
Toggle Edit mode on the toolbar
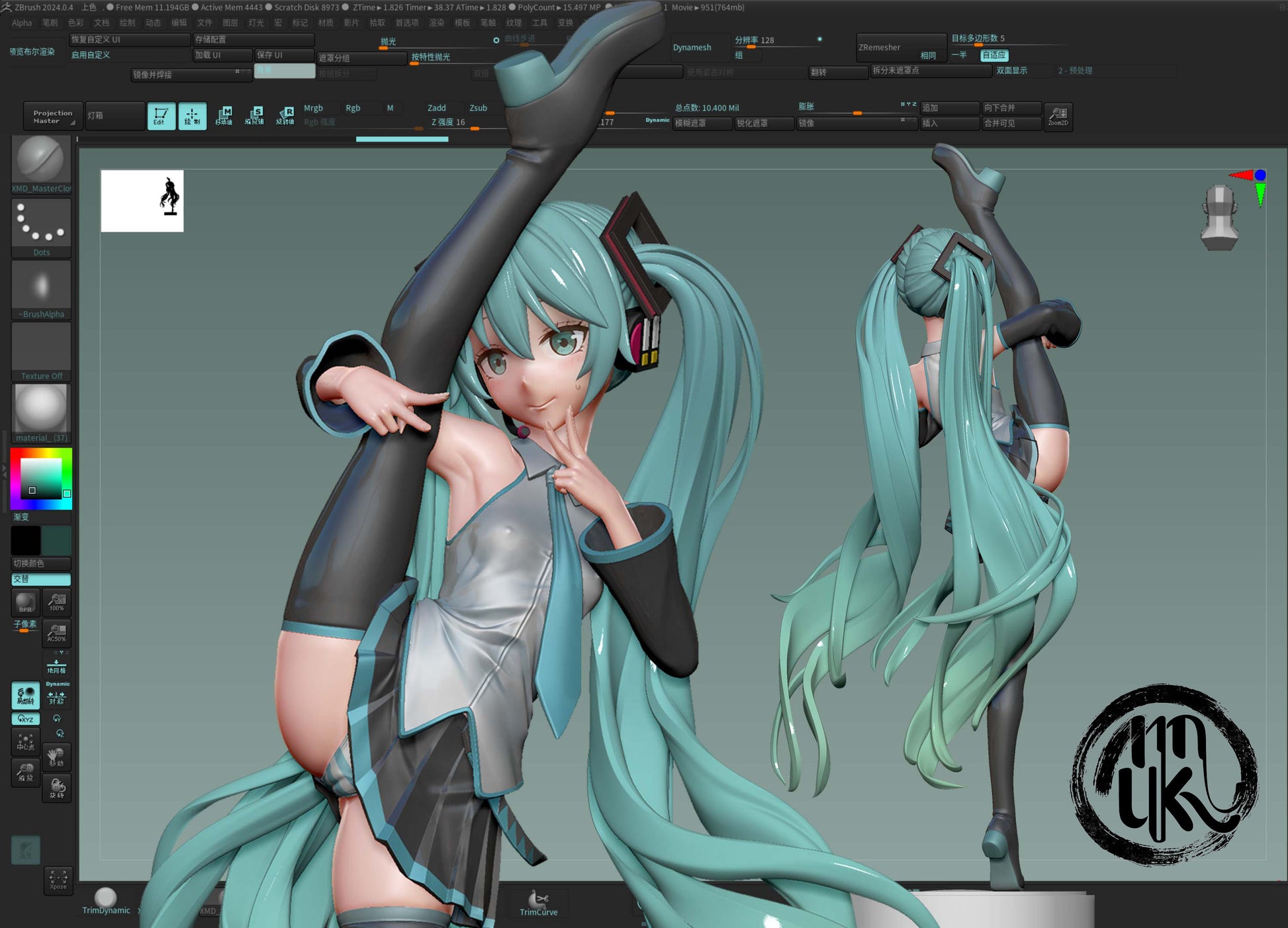click(161, 116)
